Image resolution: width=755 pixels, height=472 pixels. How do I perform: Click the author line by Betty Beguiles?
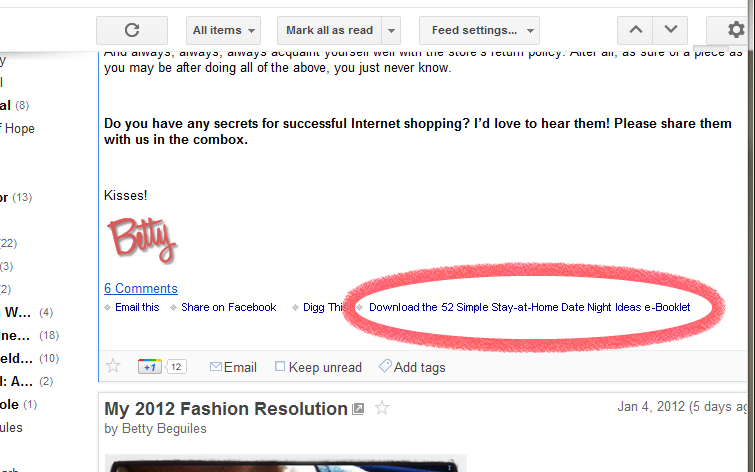tap(155, 429)
